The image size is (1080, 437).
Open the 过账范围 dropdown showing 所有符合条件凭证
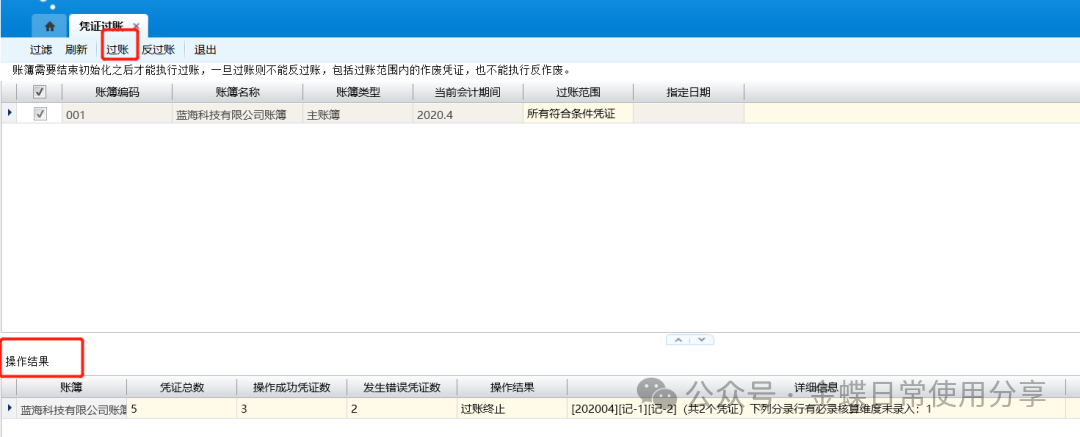(578, 113)
